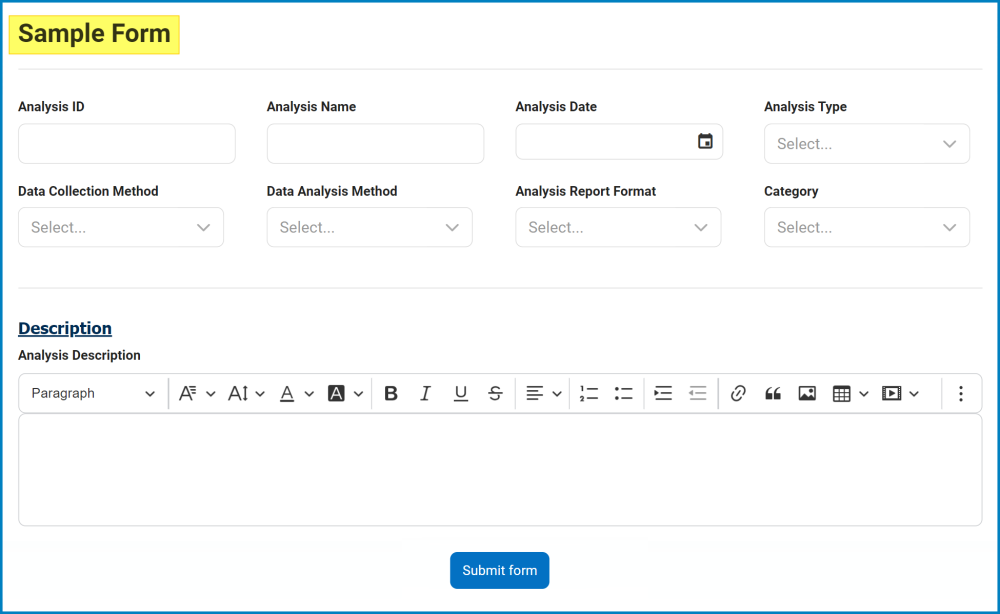Create a numbered list
Image resolution: width=1000 pixels, height=614 pixels.
[x=589, y=393]
